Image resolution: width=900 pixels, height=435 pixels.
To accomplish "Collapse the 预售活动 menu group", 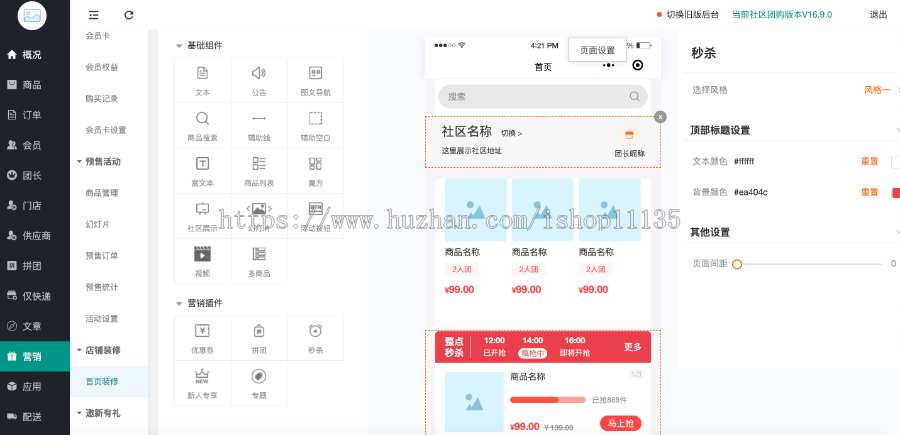I will tap(79, 162).
